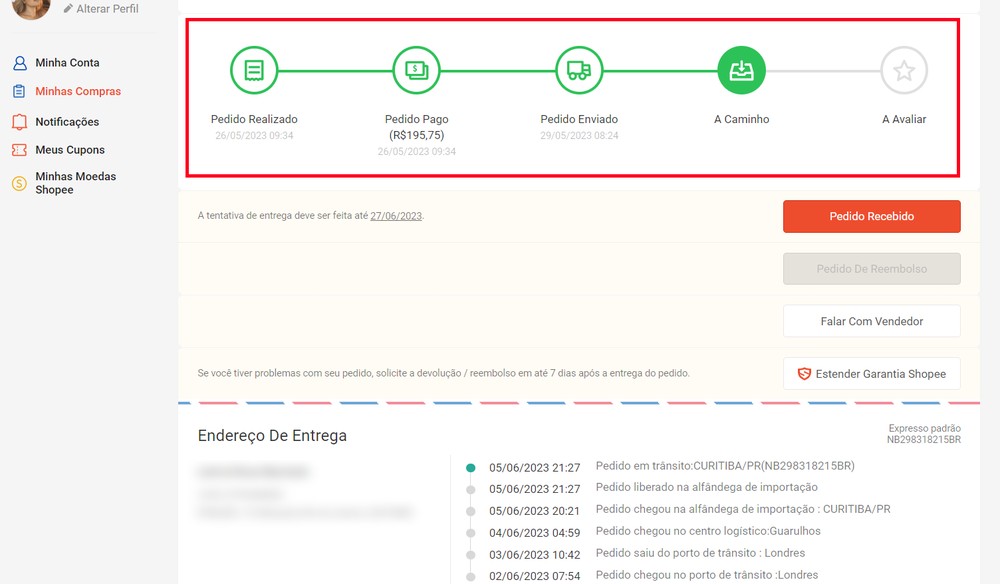1000x584 pixels.
Task: Click the Pedido Enviado step label
Action: 579,119
